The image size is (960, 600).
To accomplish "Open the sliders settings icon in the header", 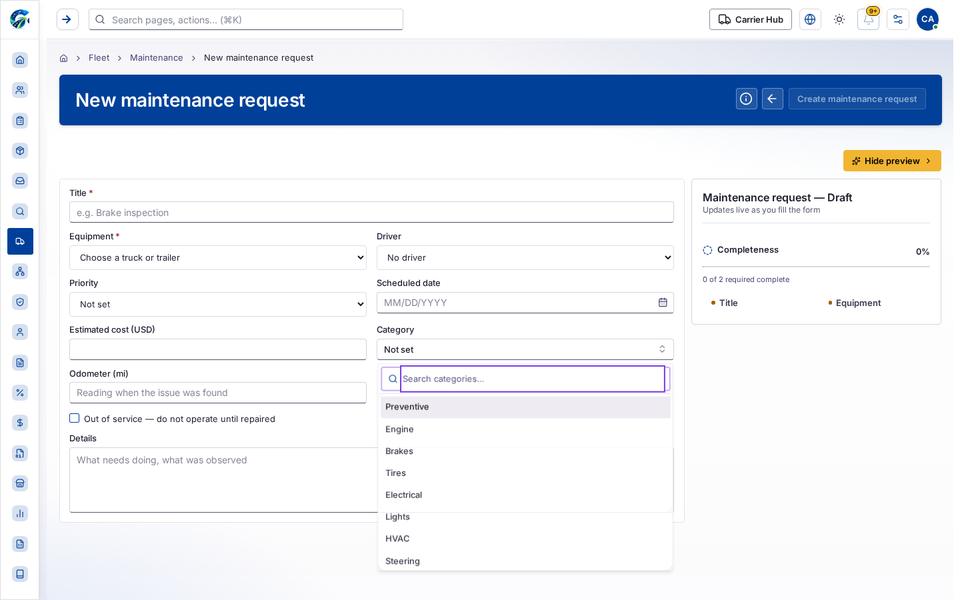I will click(898, 20).
